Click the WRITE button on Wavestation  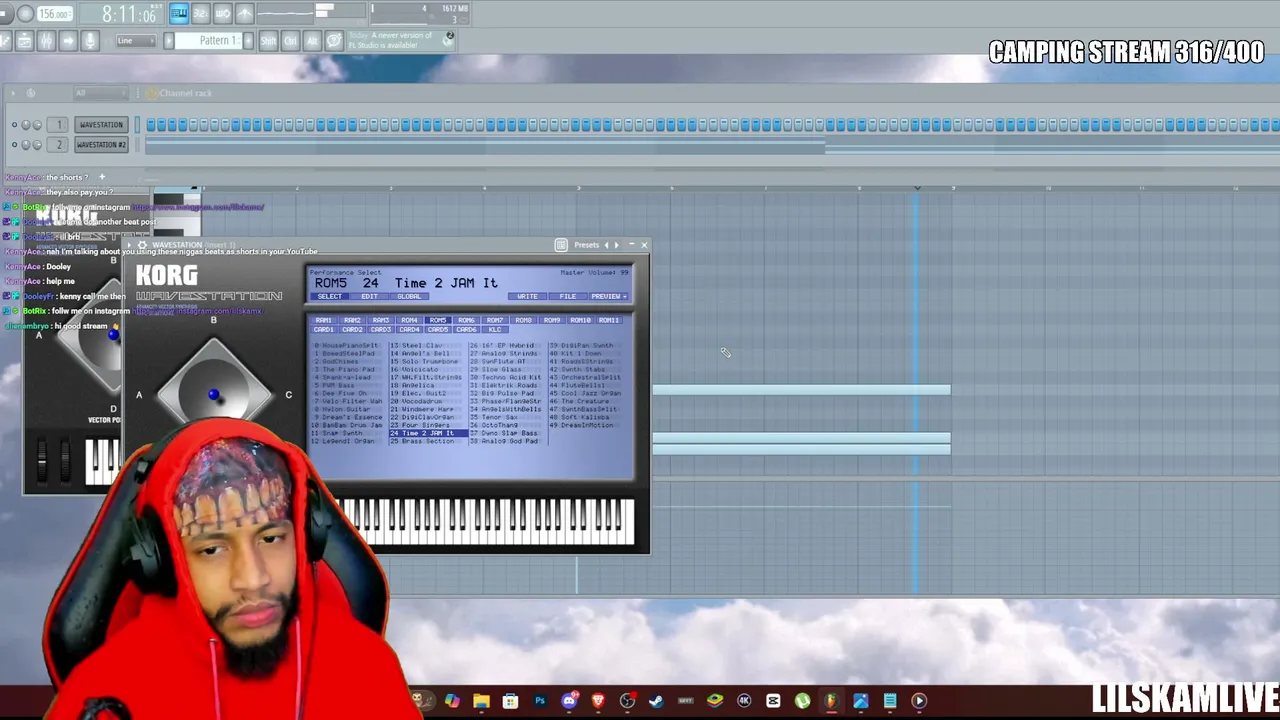coord(527,297)
